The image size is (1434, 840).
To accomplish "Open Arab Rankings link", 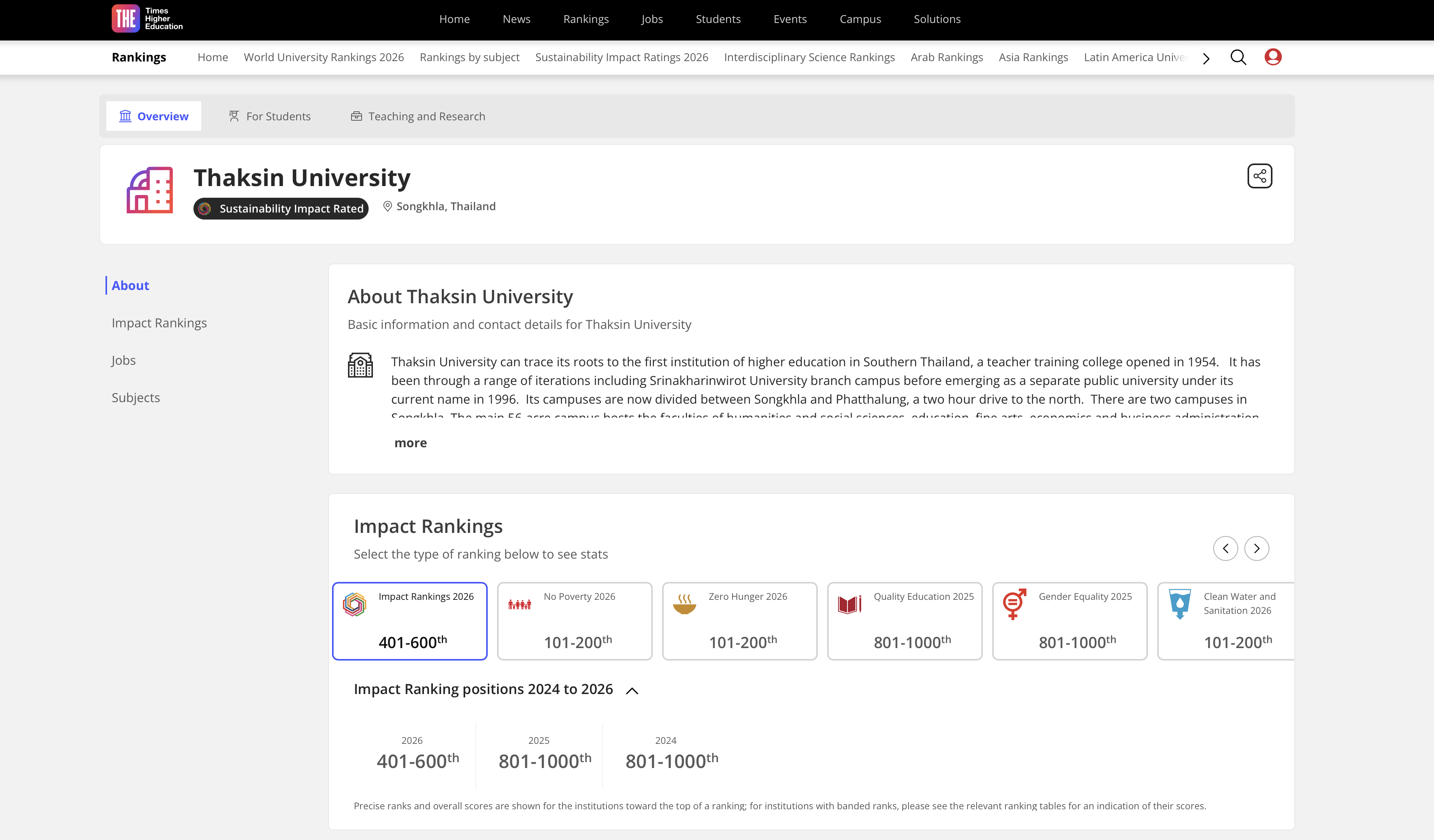I will coord(946,58).
